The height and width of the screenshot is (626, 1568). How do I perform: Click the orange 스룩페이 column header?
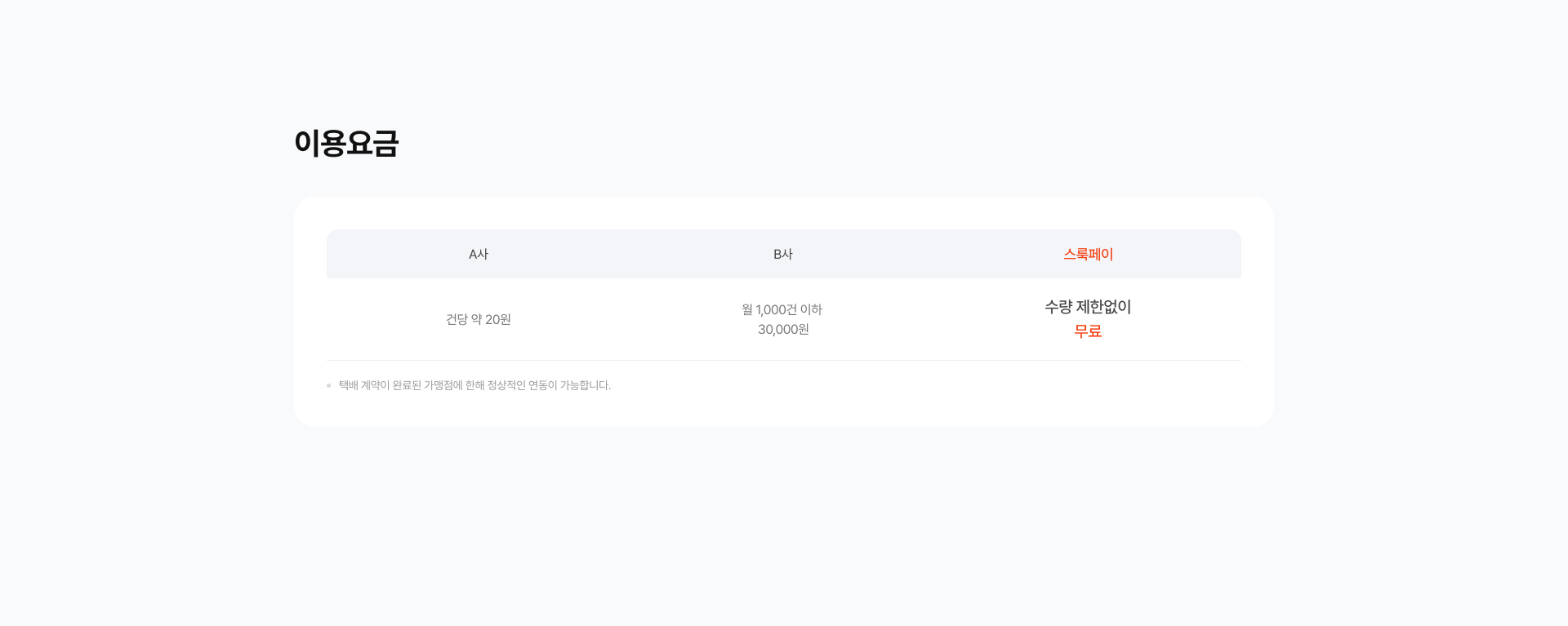click(x=1088, y=255)
